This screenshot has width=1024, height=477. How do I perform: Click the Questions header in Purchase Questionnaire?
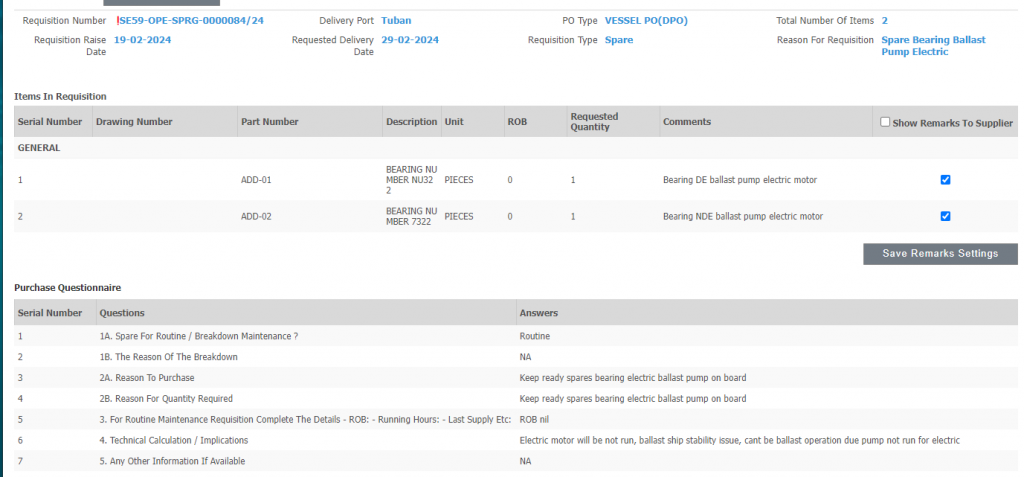[x=122, y=313]
